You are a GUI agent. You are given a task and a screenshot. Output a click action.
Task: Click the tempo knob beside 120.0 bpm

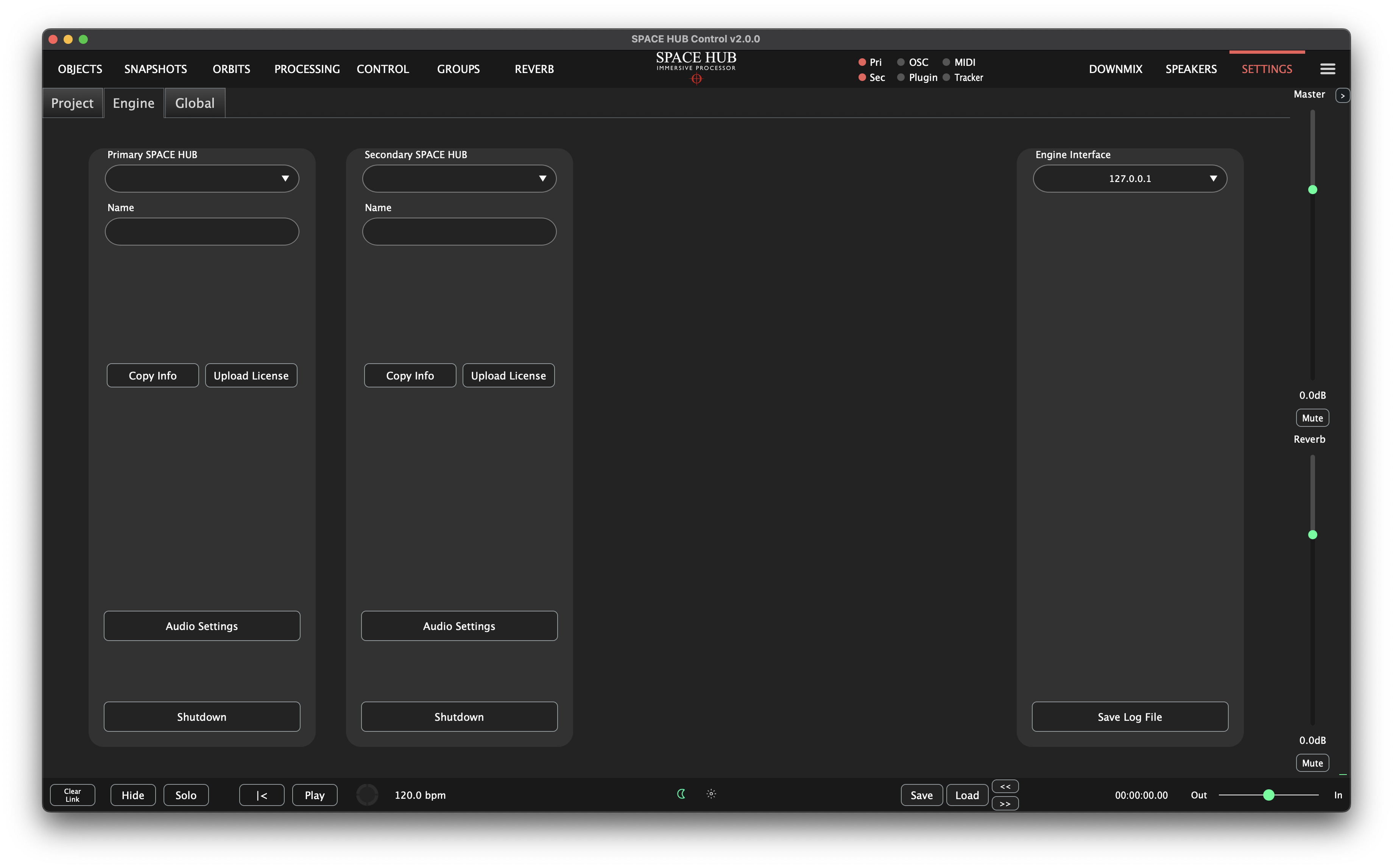(367, 795)
